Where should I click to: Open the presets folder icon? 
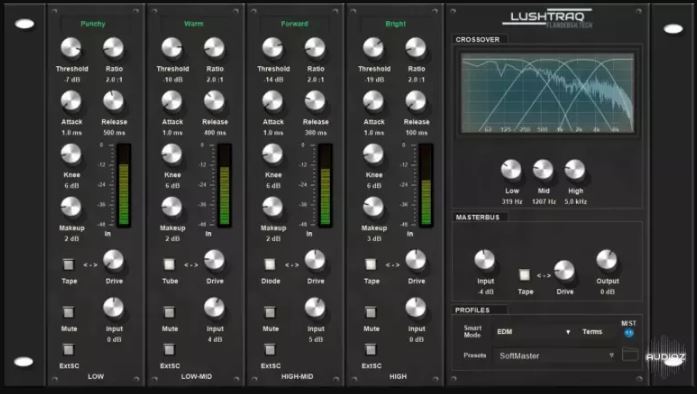click(630, 354)
